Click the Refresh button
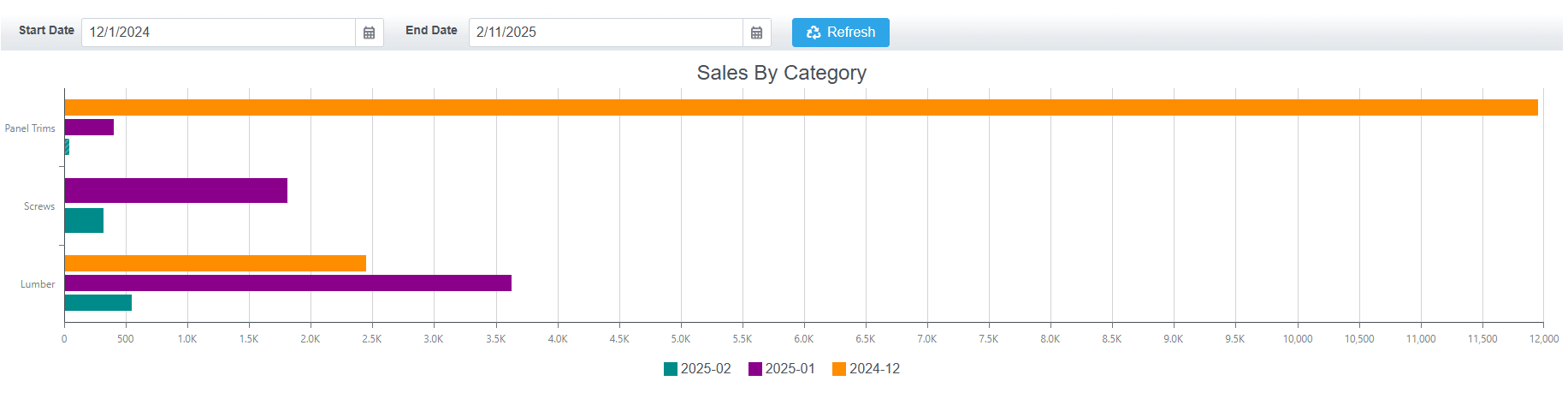Screen dimensions: 1568x399 [x=840, y=33]
